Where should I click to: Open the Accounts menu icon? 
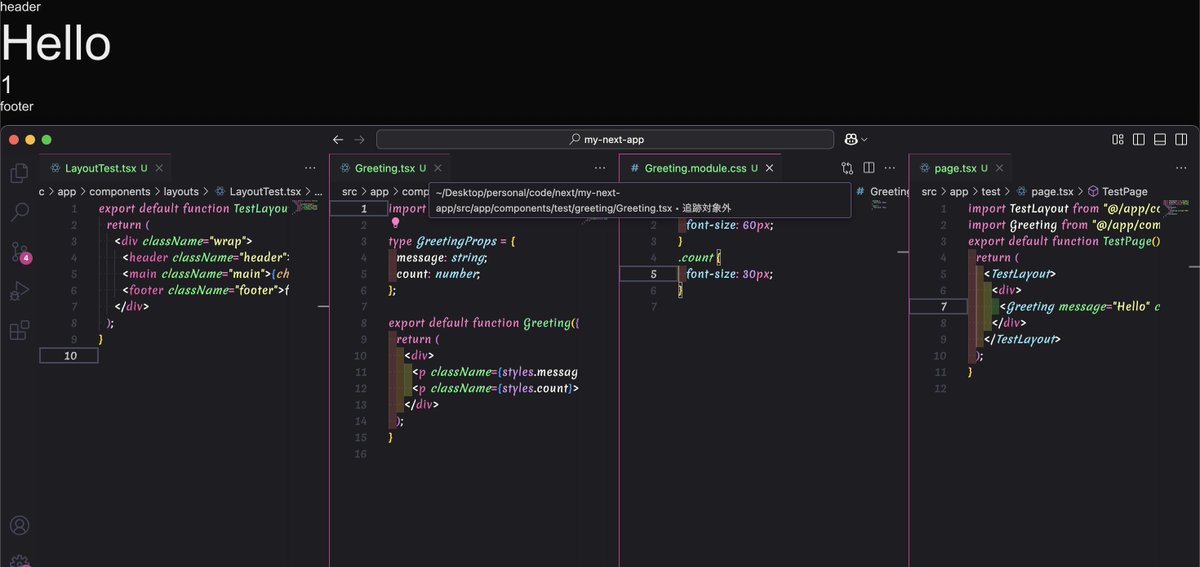(x=19, y=525)
